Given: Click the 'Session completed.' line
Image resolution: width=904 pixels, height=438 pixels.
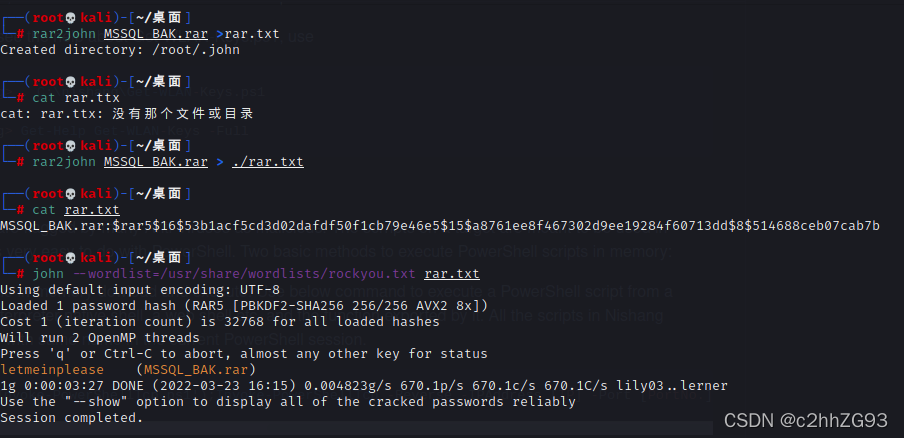Looking at the screenshot, I should [x=71, y=418].
